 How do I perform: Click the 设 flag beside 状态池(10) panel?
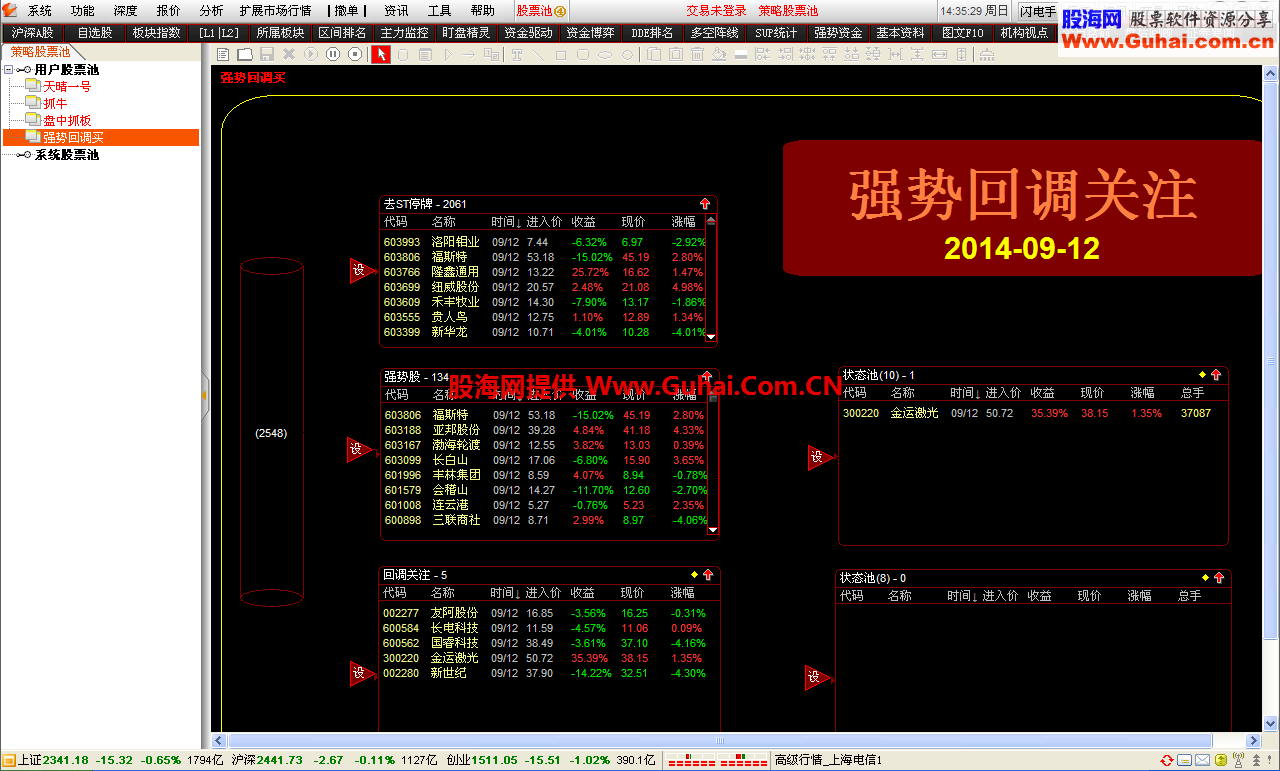coord(819,457)
